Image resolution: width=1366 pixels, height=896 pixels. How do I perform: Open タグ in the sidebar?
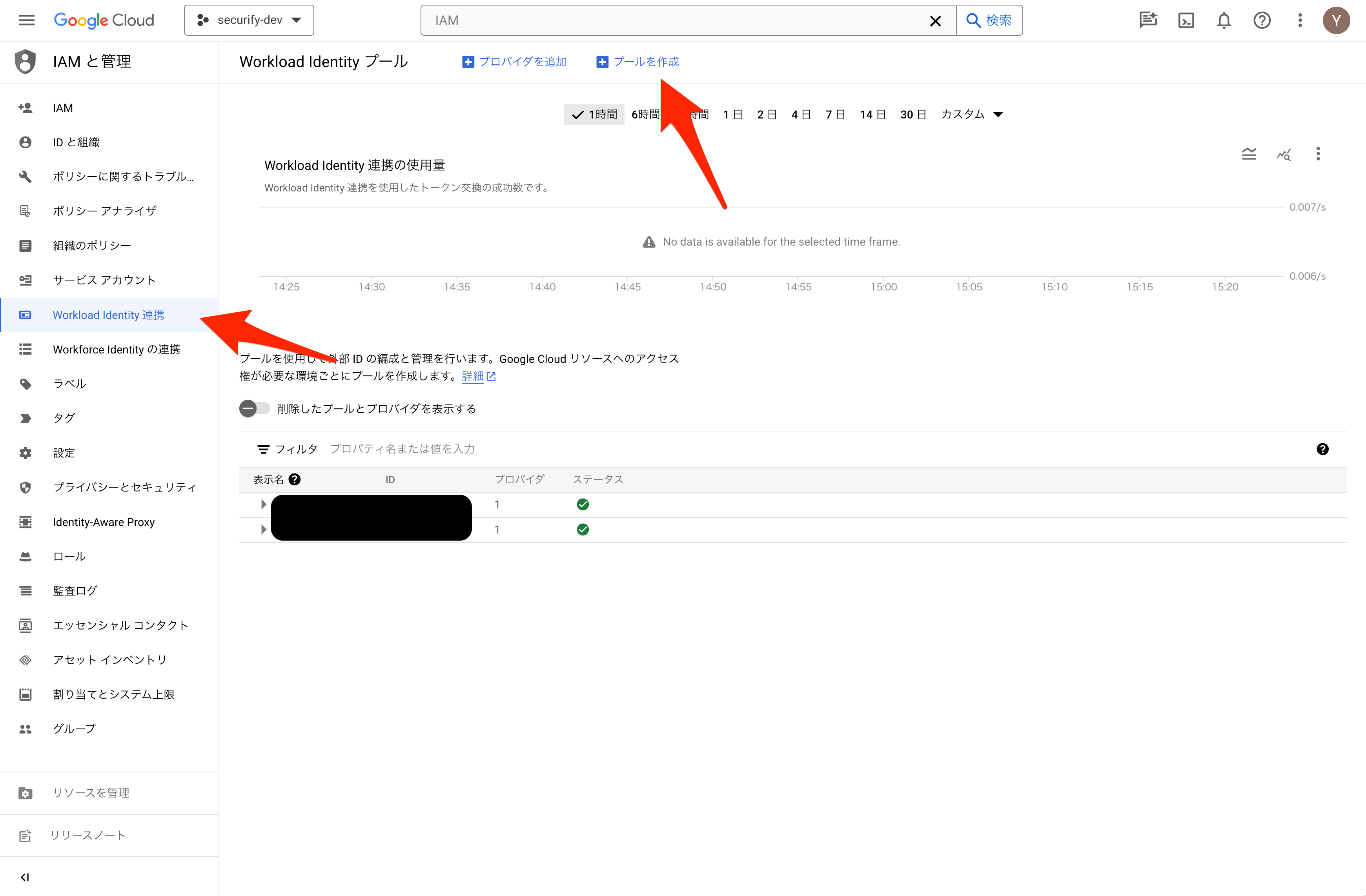pyautogui.click(x=109, y=419)
